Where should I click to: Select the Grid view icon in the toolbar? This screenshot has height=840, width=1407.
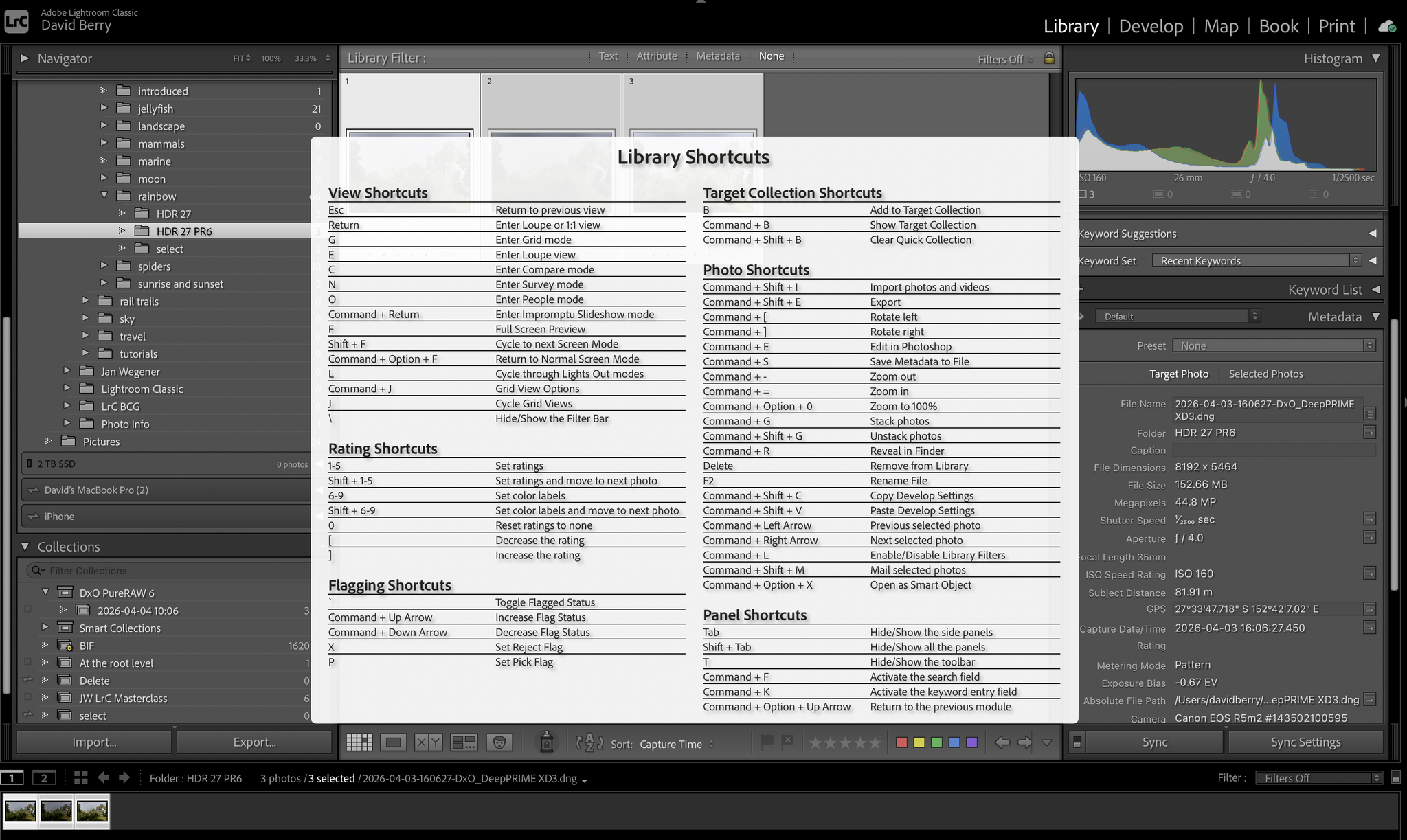point(359,742)
